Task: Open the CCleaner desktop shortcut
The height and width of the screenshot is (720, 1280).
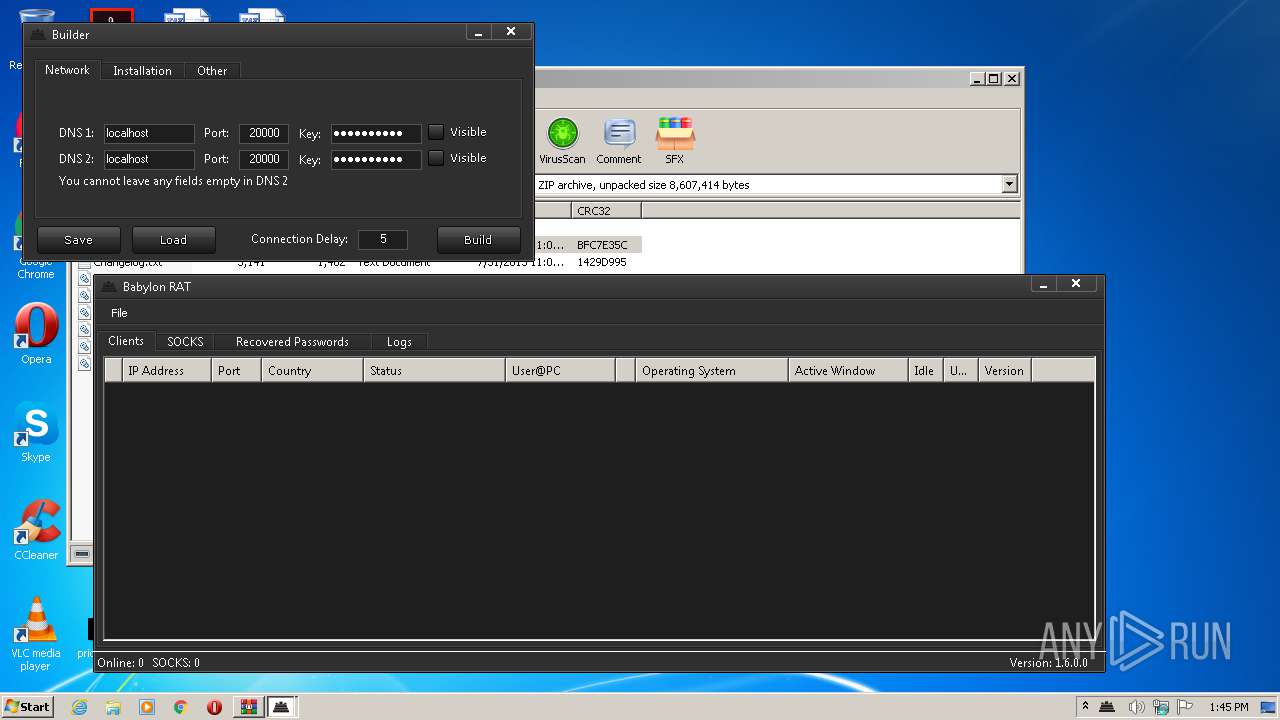Action: (36, 530)
